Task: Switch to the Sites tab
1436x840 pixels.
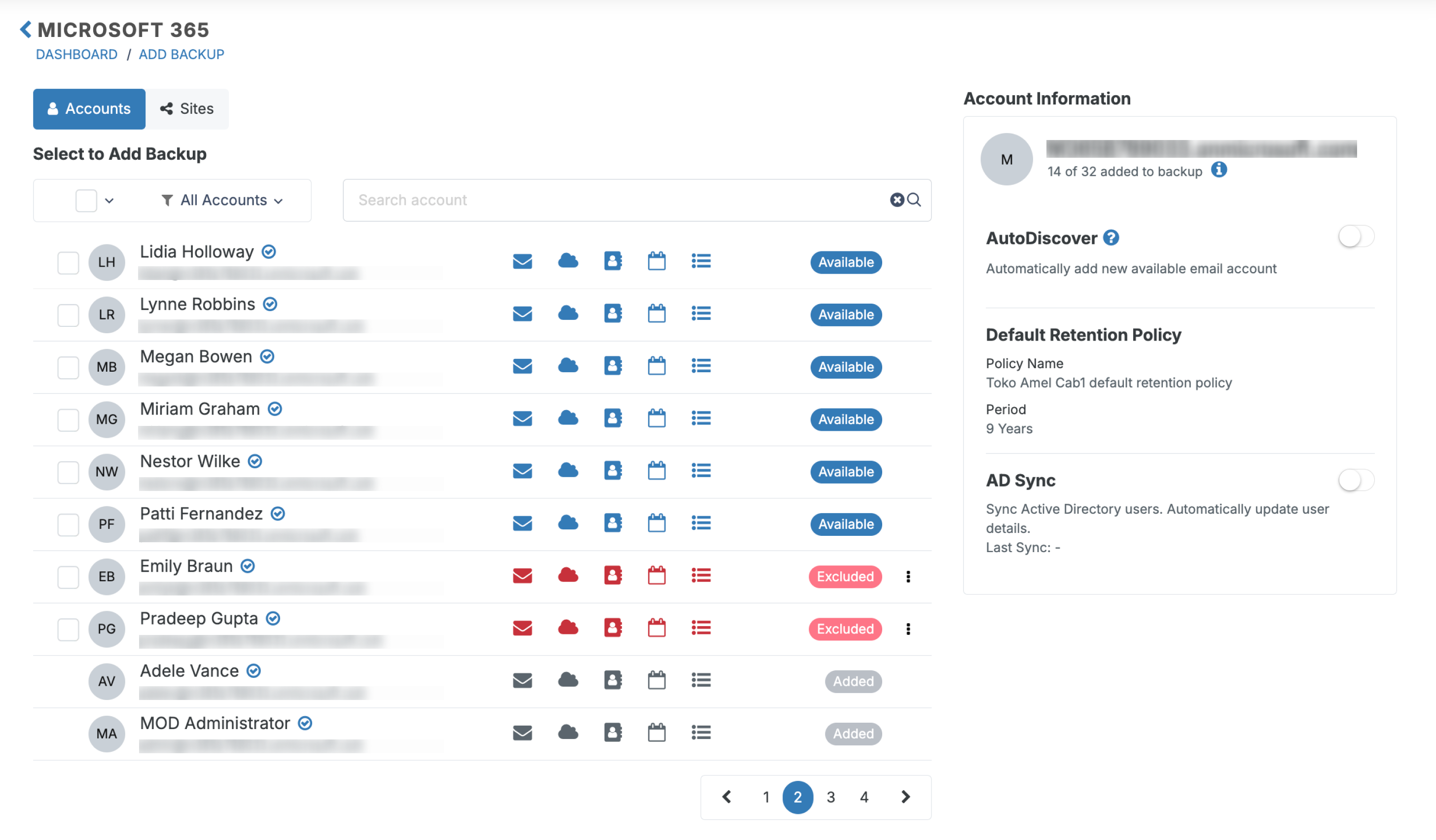Action: pos(187,109)
